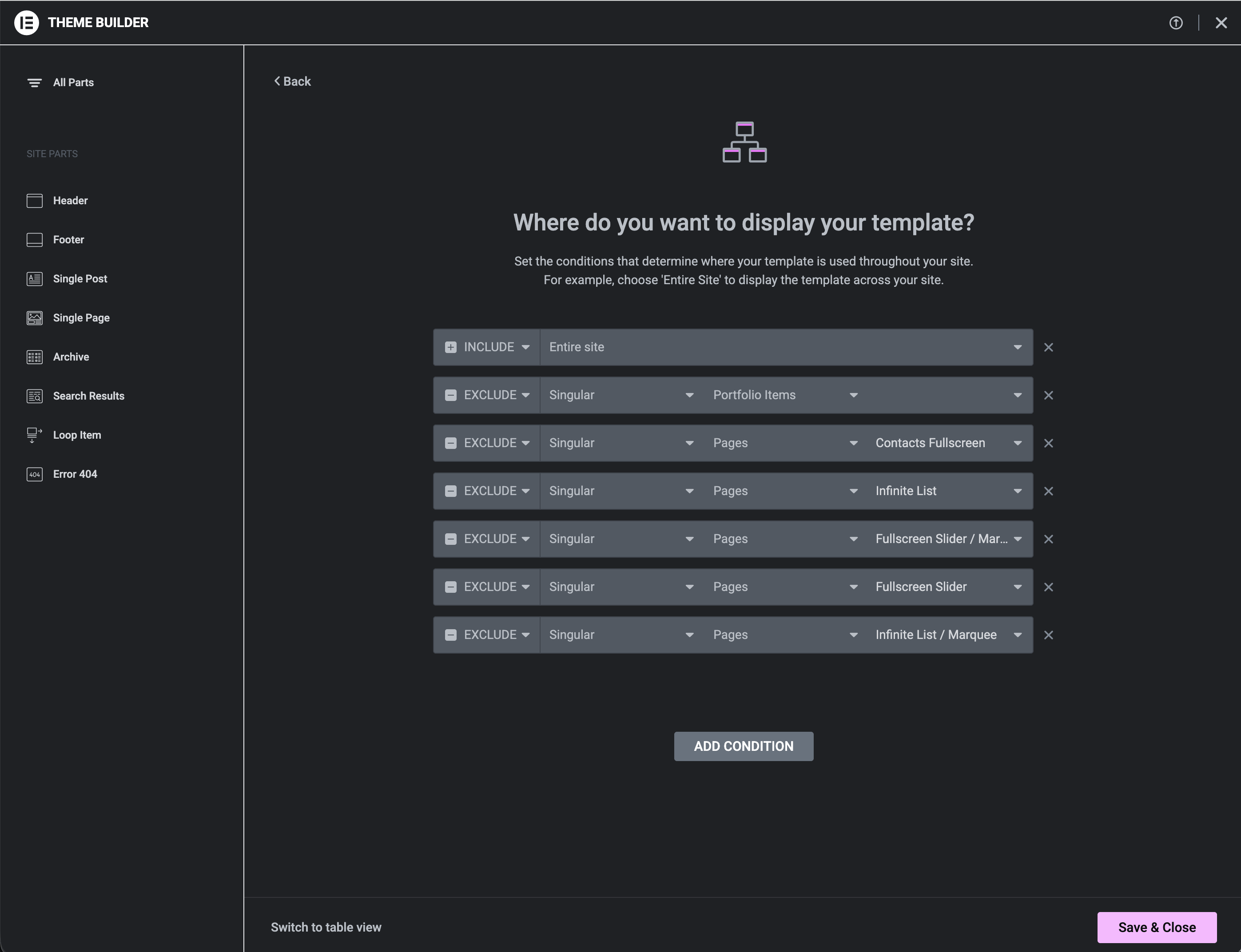Open the Search Results site part
1241x952 pixels.
[x=88, y=396]
